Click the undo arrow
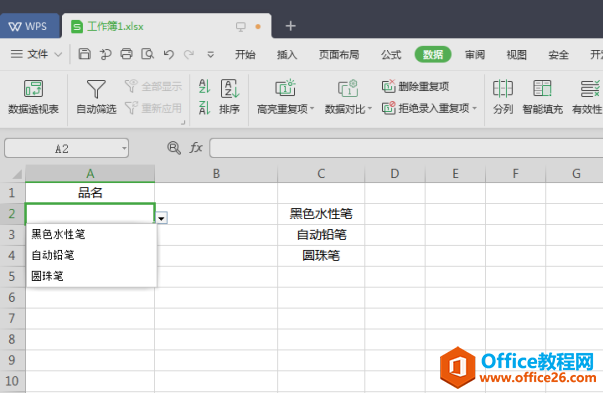 click(x=168, y=54)
